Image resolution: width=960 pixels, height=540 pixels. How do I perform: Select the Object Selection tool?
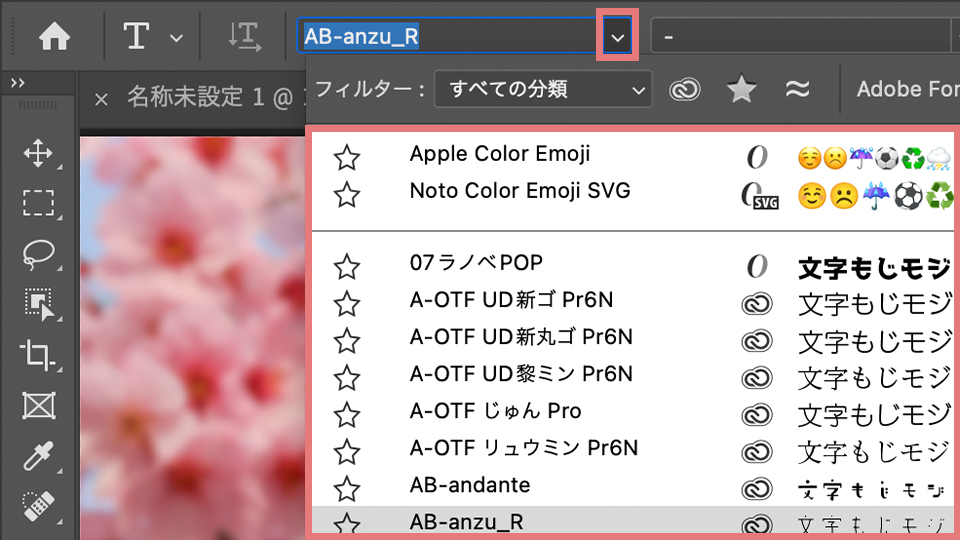[x=38, y=304]
